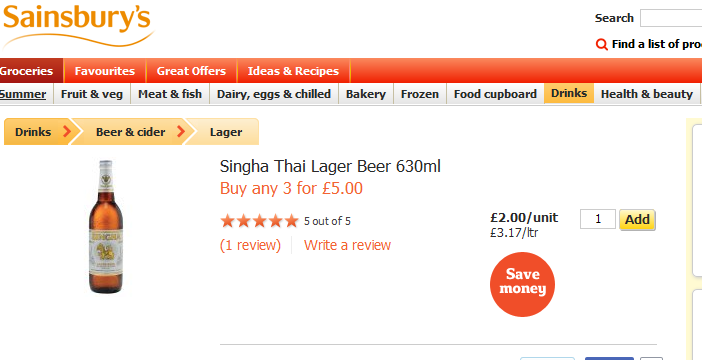The width and height of the screenshot is (702, 360).
Task: Navigate to Lager breadcrumb
Action: click(x=226, y=132)
